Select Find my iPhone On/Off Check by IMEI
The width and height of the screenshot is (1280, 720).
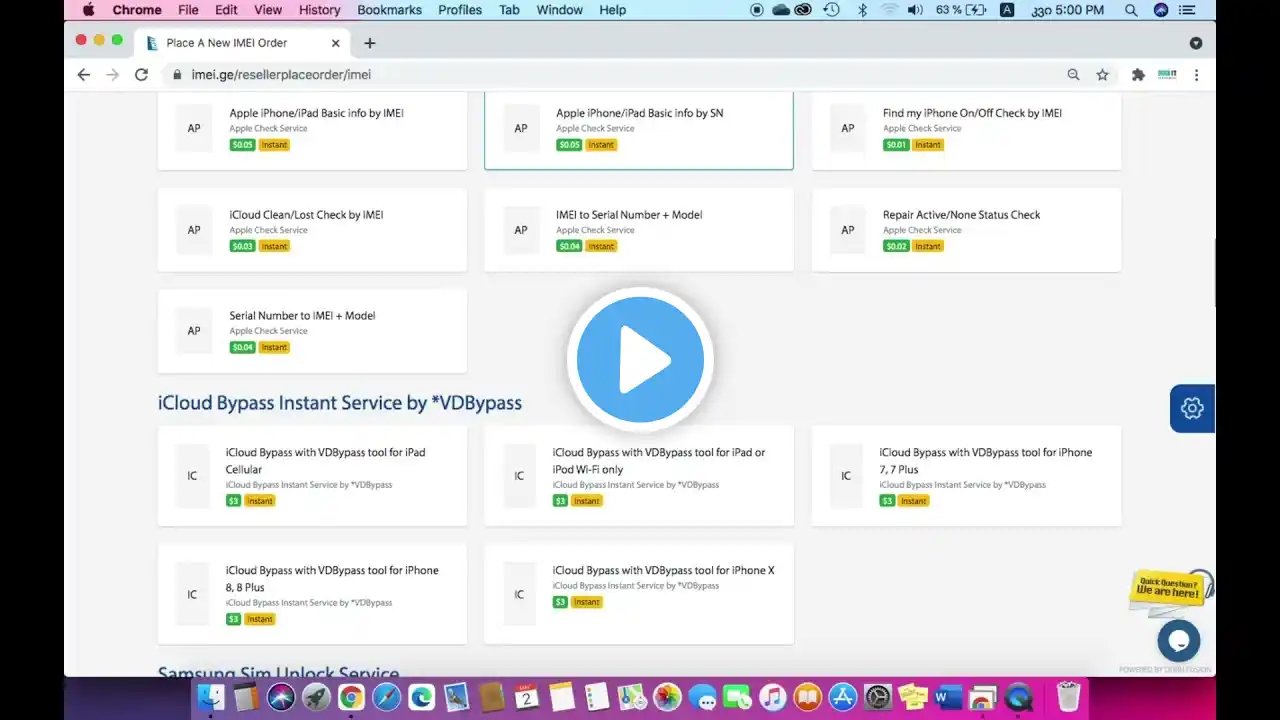(x=966, y=129)
